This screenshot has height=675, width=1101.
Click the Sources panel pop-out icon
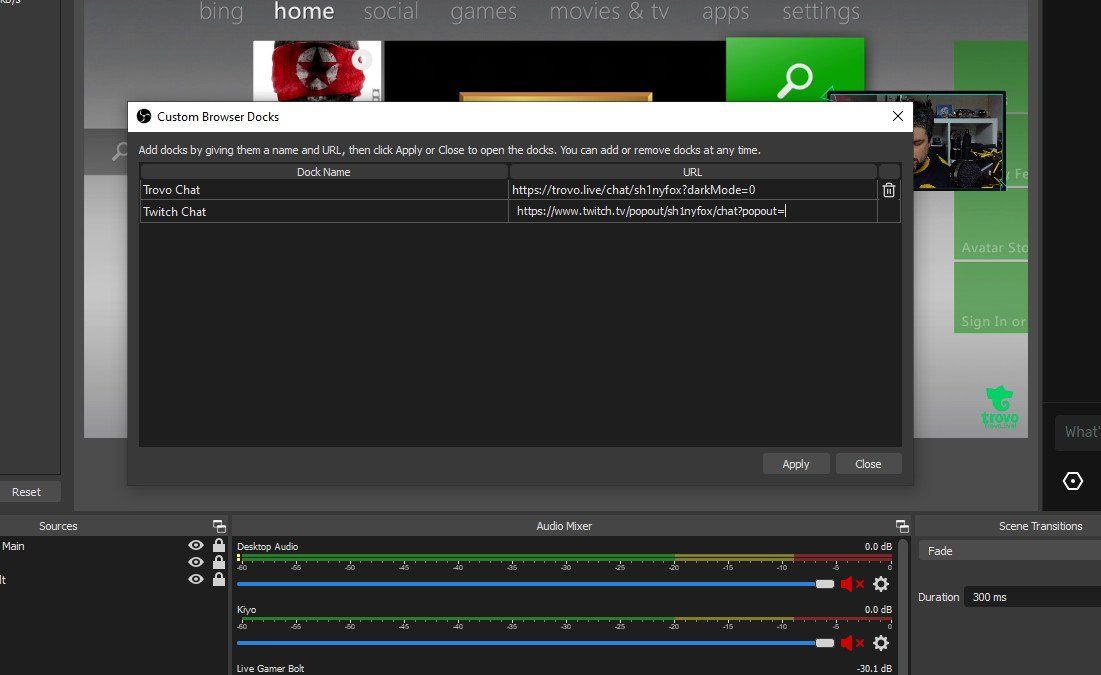[219, 525]
